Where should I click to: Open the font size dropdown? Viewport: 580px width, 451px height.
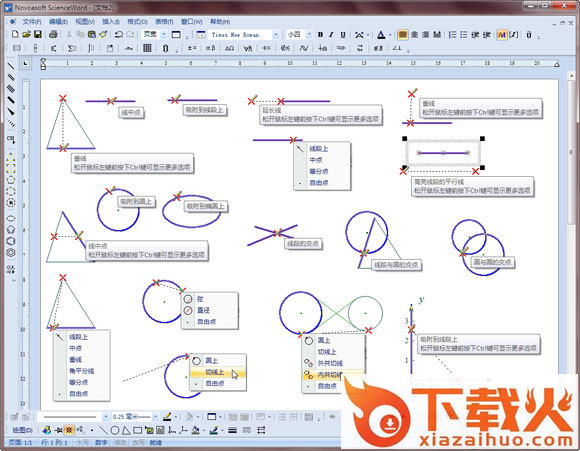309,34
